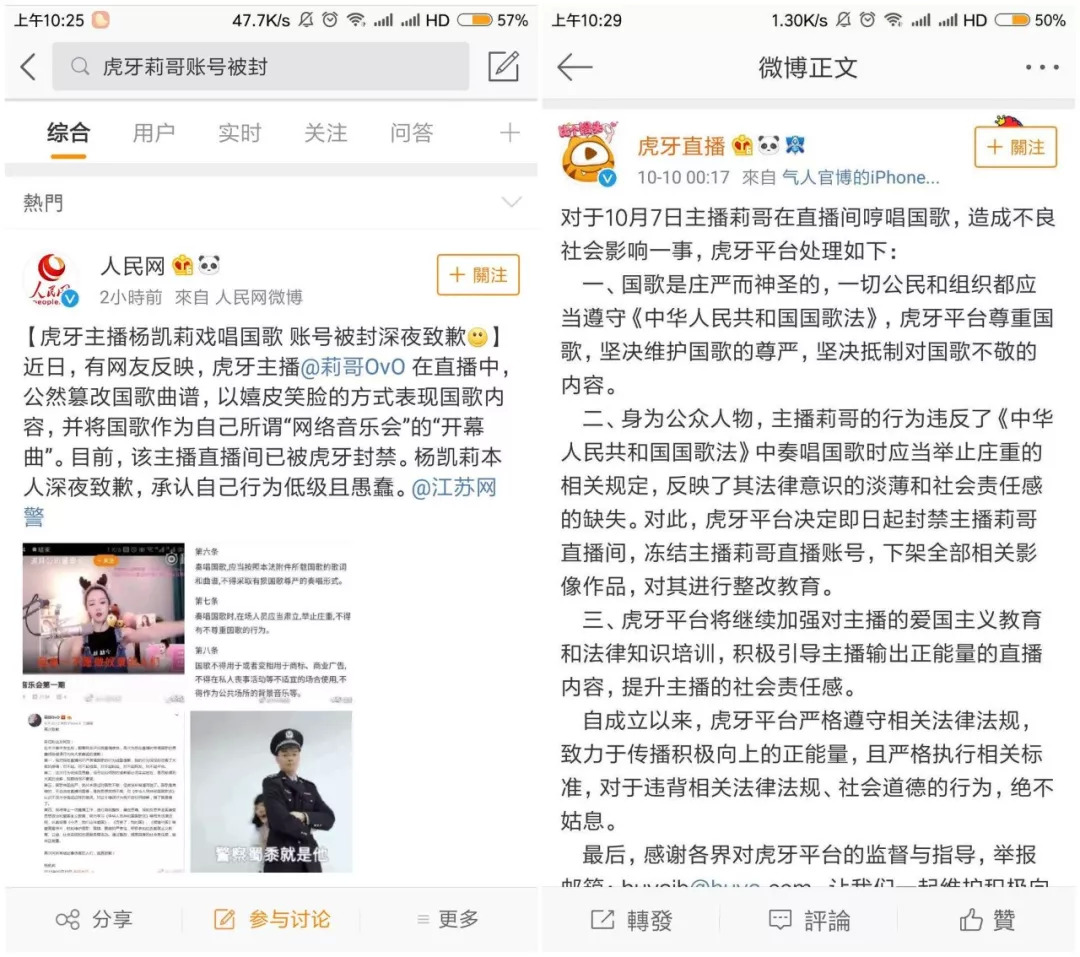This screenshot has width=1080, height=957.
Task: Open the 虎牙直播 account name
Action: click(x=681, y=145)
